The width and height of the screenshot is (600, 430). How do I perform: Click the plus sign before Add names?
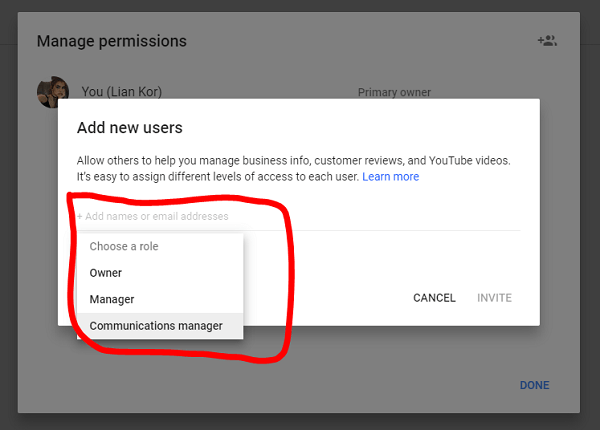tap(80, 217)
